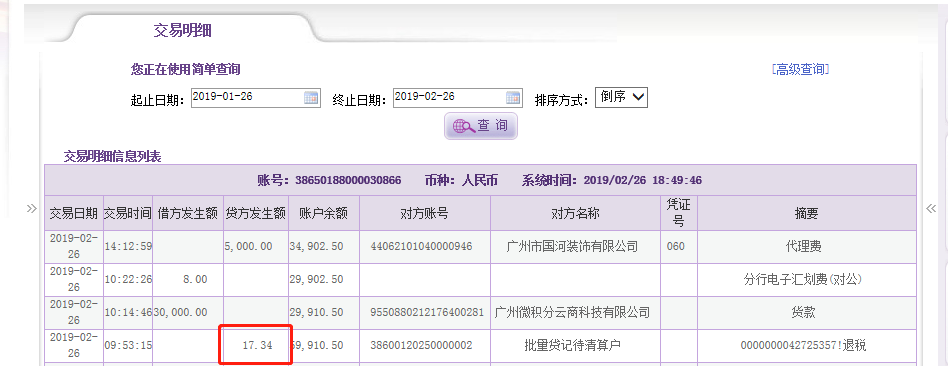Select transaction time 09:53:15 cell
The width and height of the screenshot is (948, 366).
pos(128,345)
